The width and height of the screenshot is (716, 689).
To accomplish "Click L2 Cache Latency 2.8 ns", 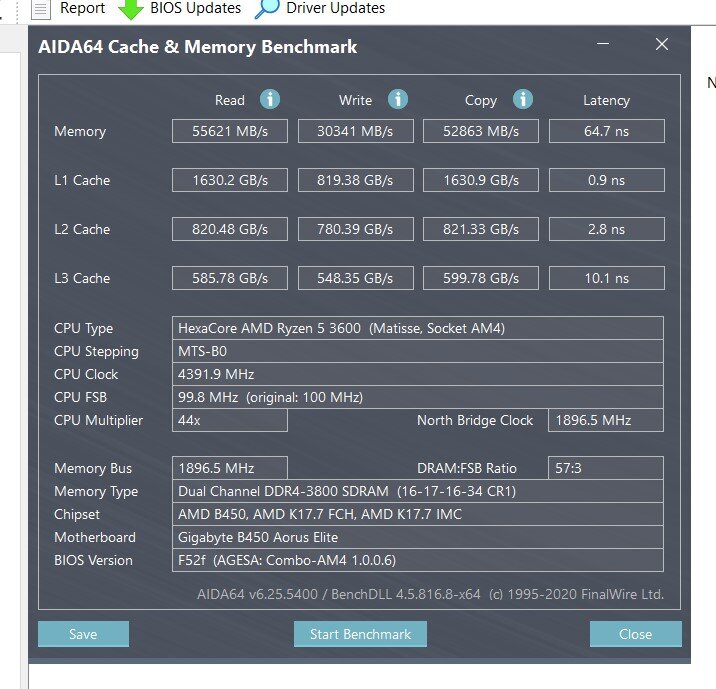I will 606,229.
